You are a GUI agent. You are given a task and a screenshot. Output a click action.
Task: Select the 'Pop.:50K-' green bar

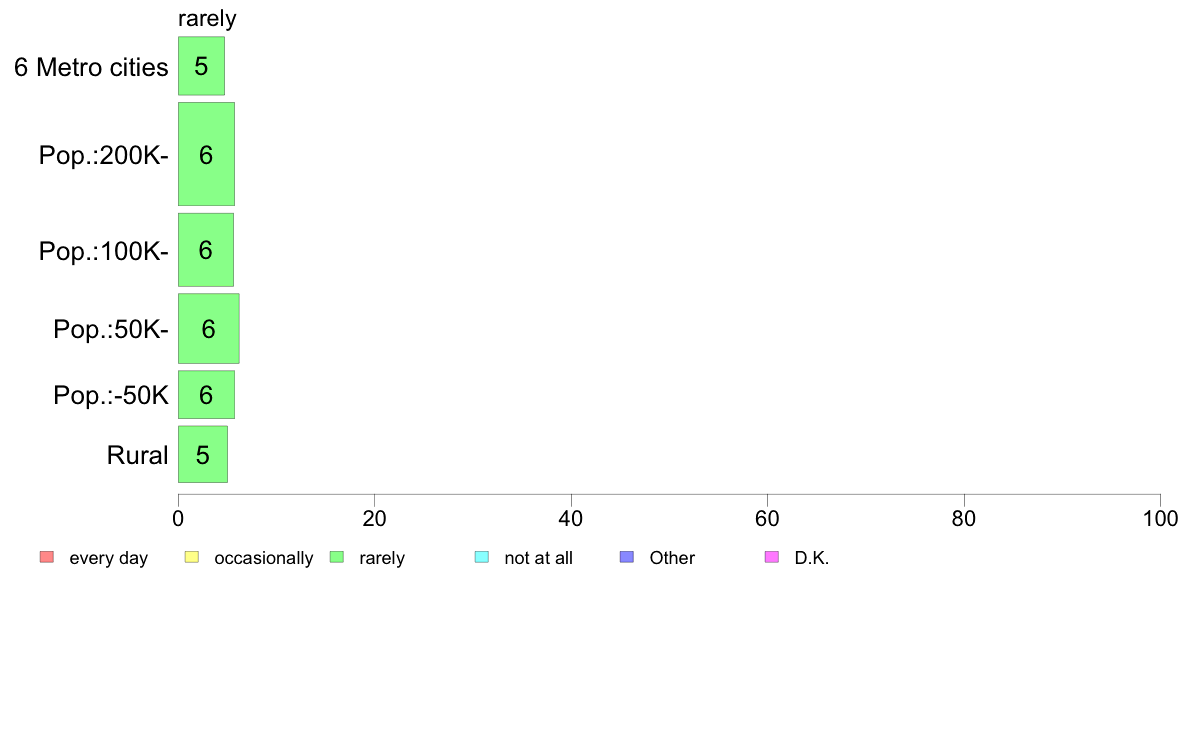[x=208, y=328]
